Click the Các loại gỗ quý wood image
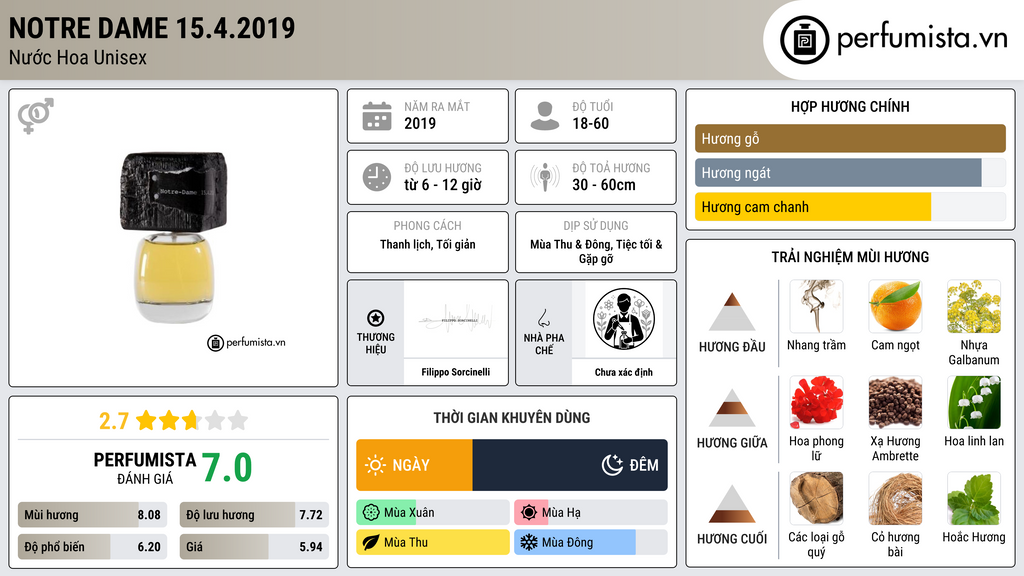 (816, 498)
